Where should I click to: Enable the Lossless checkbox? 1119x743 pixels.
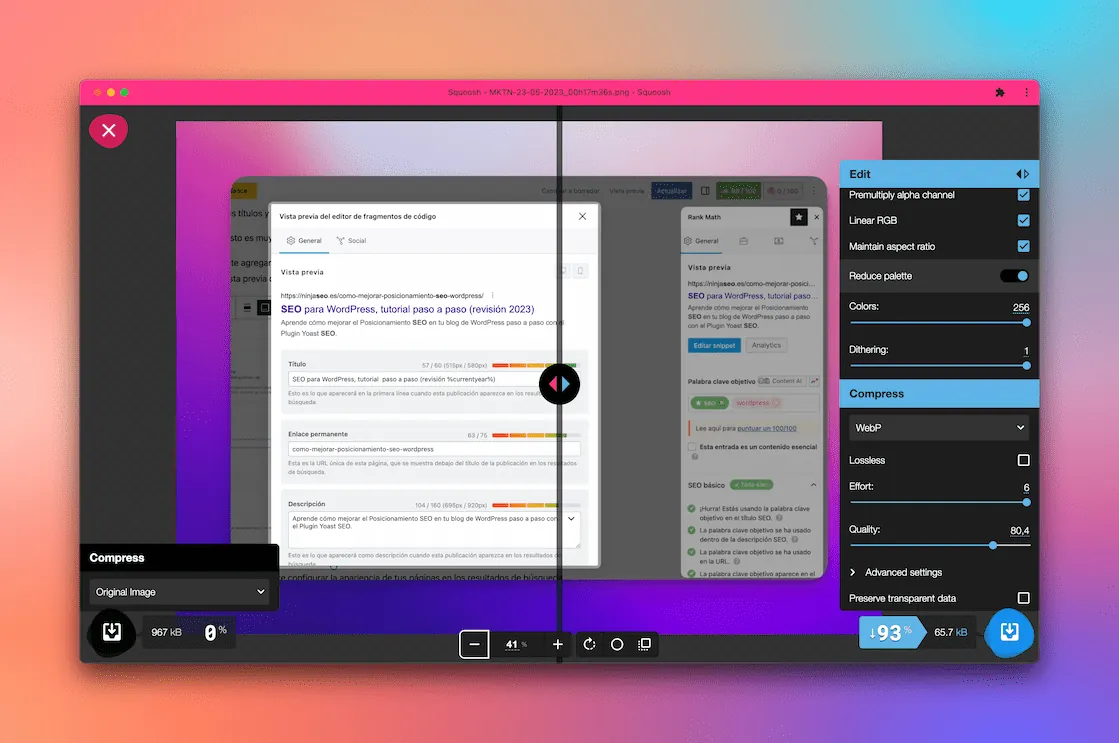coord(1023,460)
